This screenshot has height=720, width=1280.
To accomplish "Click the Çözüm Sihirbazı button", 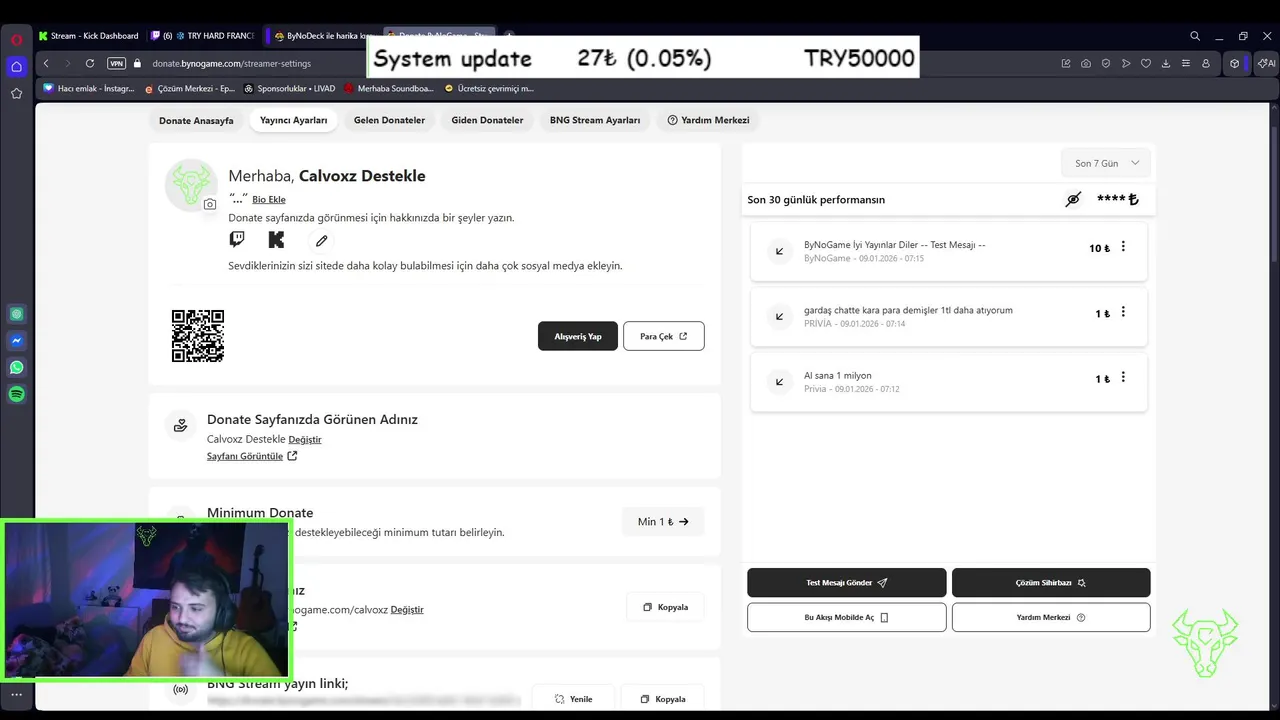I will coord(1051,582).
